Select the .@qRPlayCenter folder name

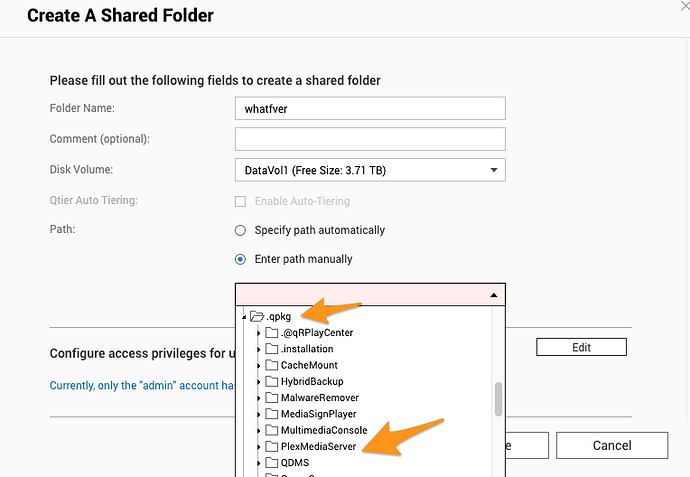click(x=317, y=333)
